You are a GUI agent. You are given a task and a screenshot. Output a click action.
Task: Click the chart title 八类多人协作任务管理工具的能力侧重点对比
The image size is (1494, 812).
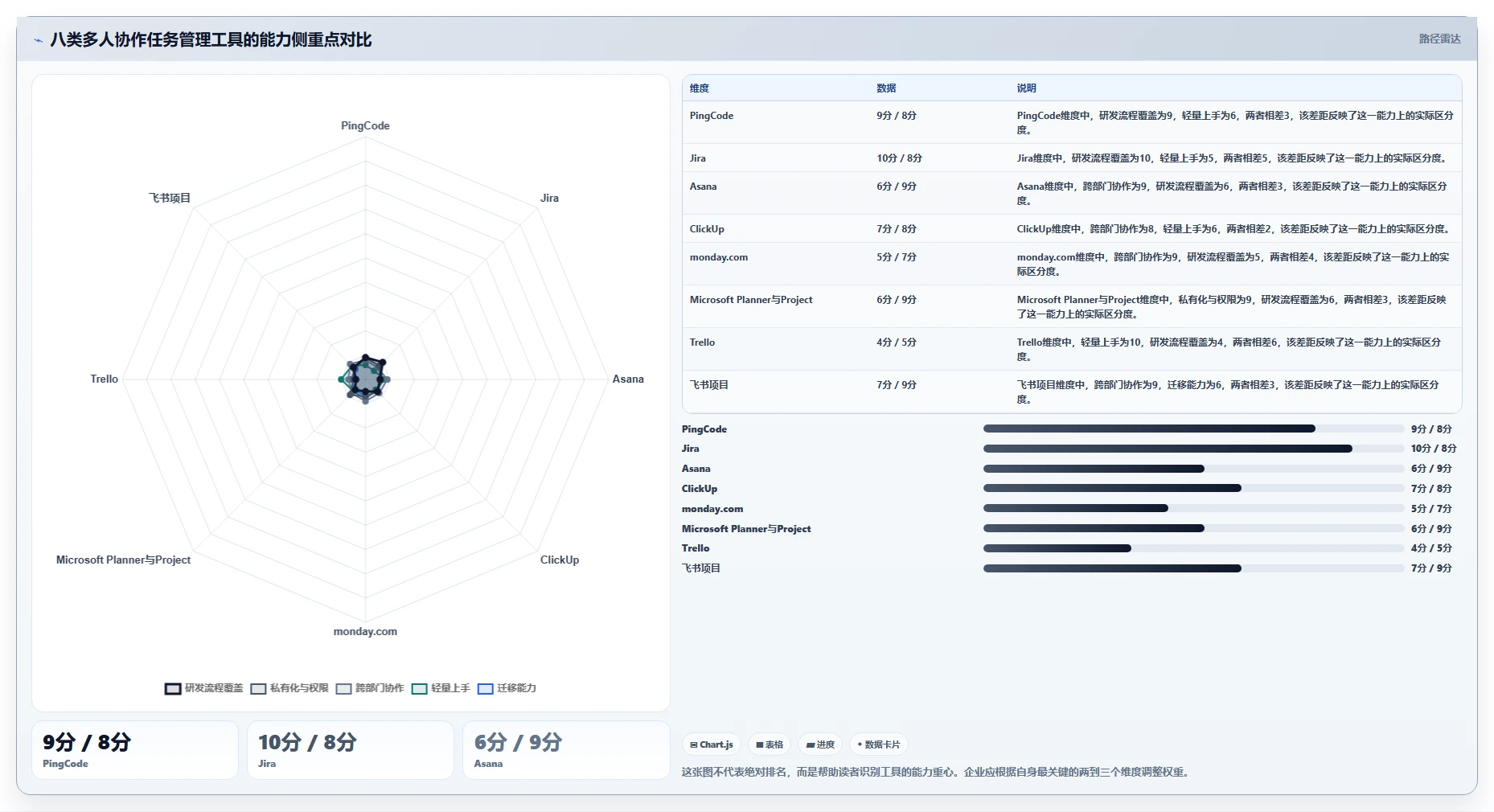pyautogui.click(x=211, y=39)
